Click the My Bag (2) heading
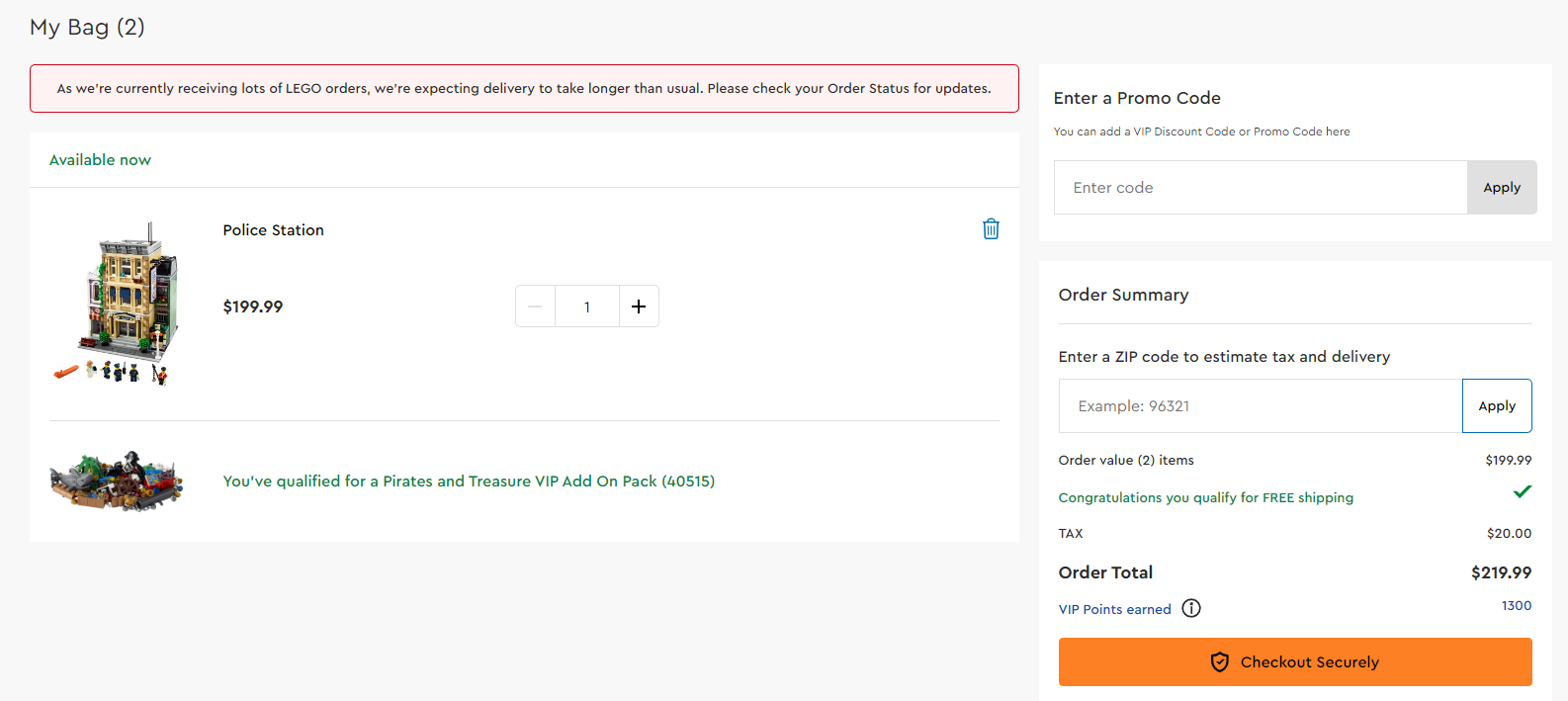 (87, 27)
